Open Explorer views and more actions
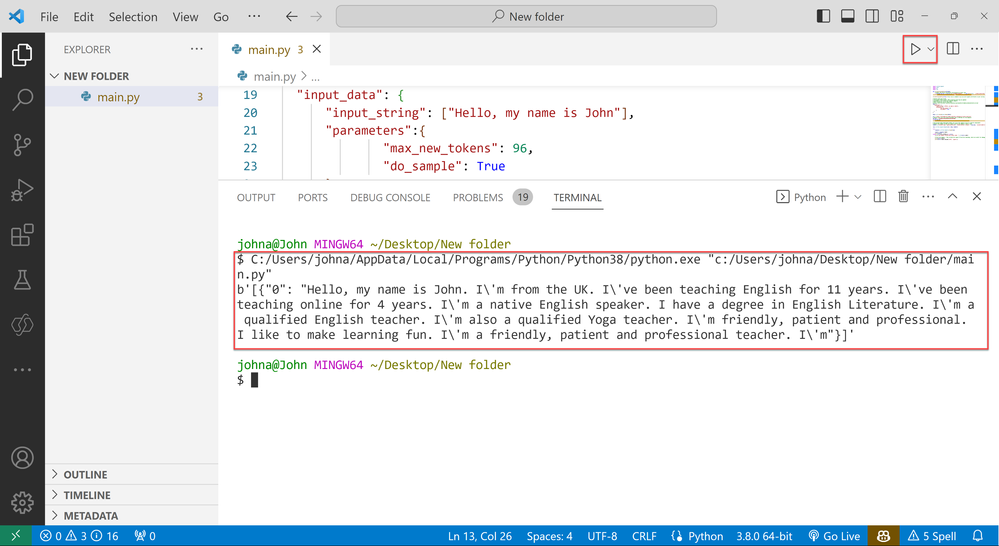This screenshot has height=546, width=999. pyautogui.click(x=196, y=49)
